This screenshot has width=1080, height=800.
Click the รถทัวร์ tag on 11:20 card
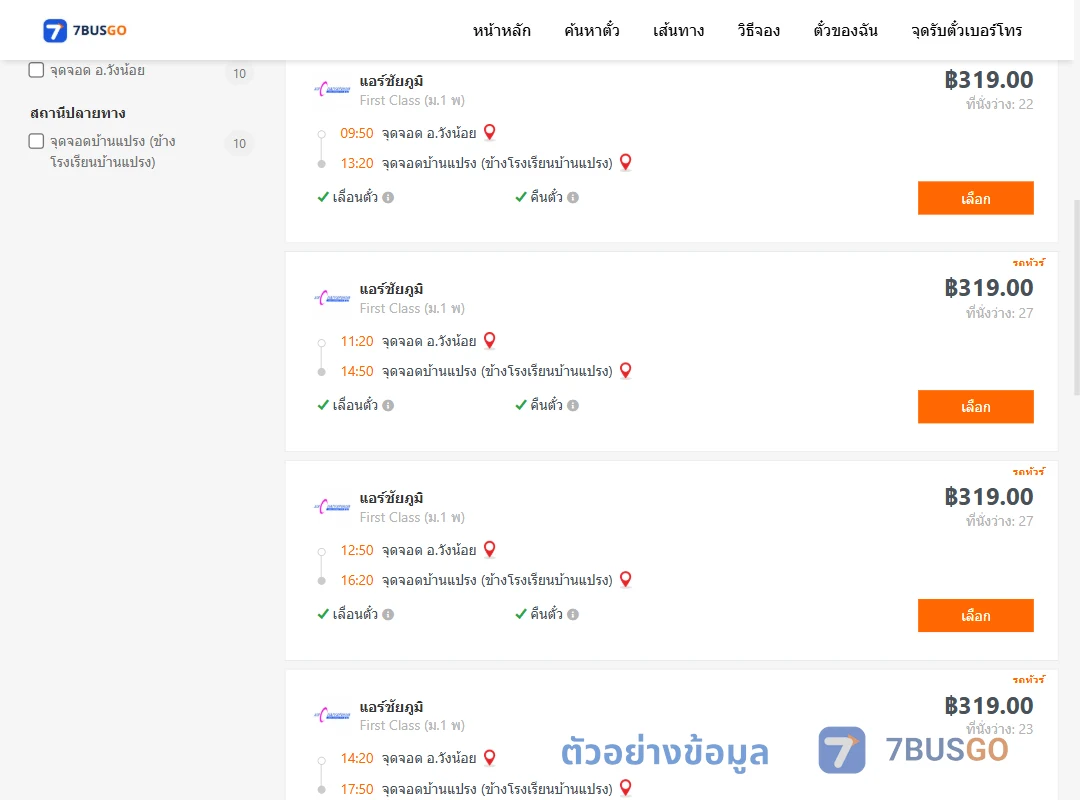[x=1029, y=263]
